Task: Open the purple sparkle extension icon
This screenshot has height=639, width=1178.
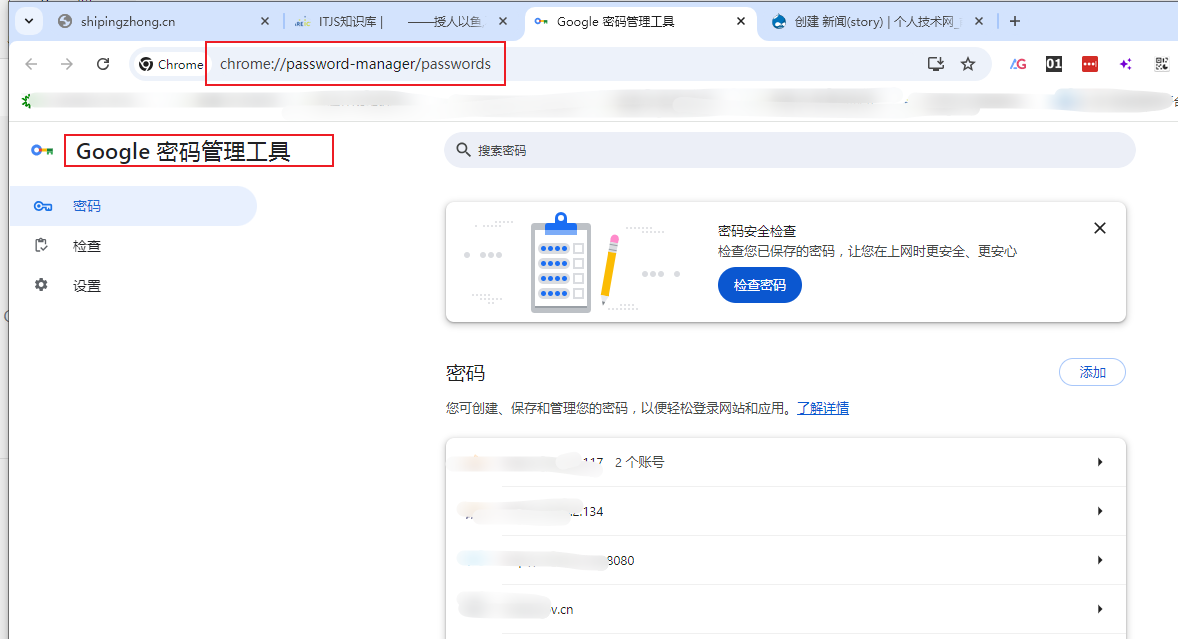Action: click(x=1125, y=64)
